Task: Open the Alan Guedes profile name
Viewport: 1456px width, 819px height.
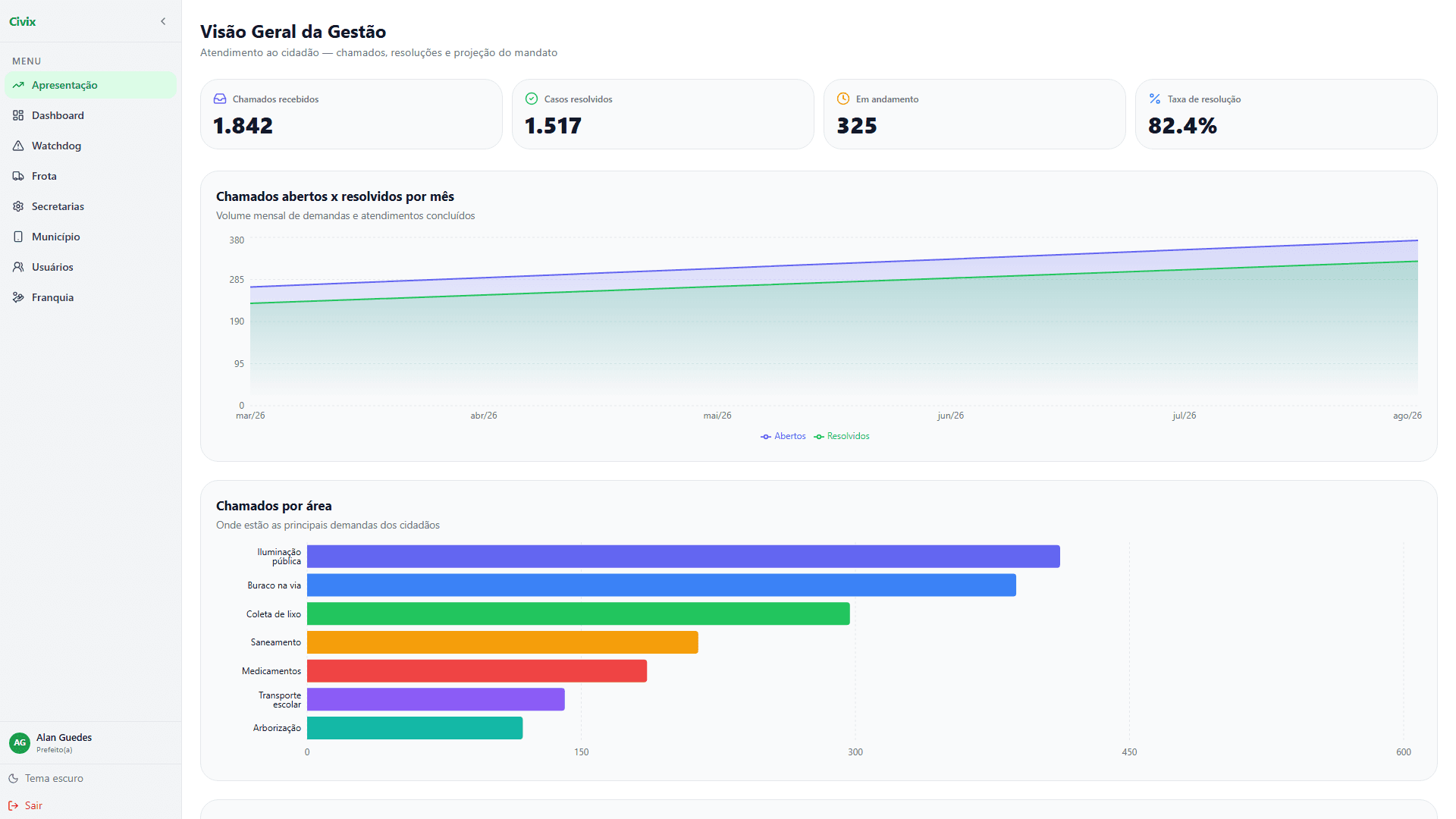Action: tap(64, 737)
